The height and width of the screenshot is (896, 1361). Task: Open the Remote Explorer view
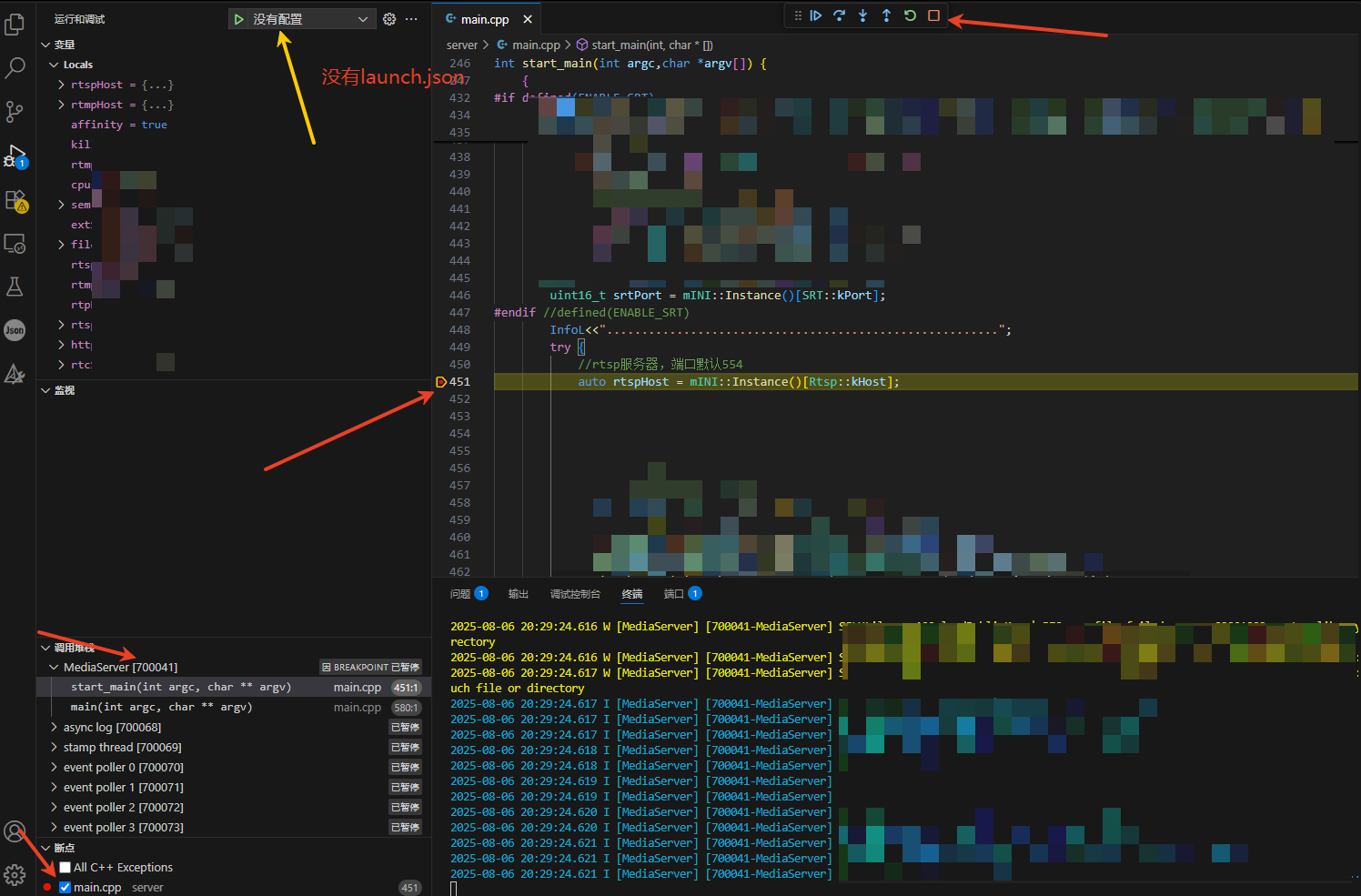[x=15, y=243]
